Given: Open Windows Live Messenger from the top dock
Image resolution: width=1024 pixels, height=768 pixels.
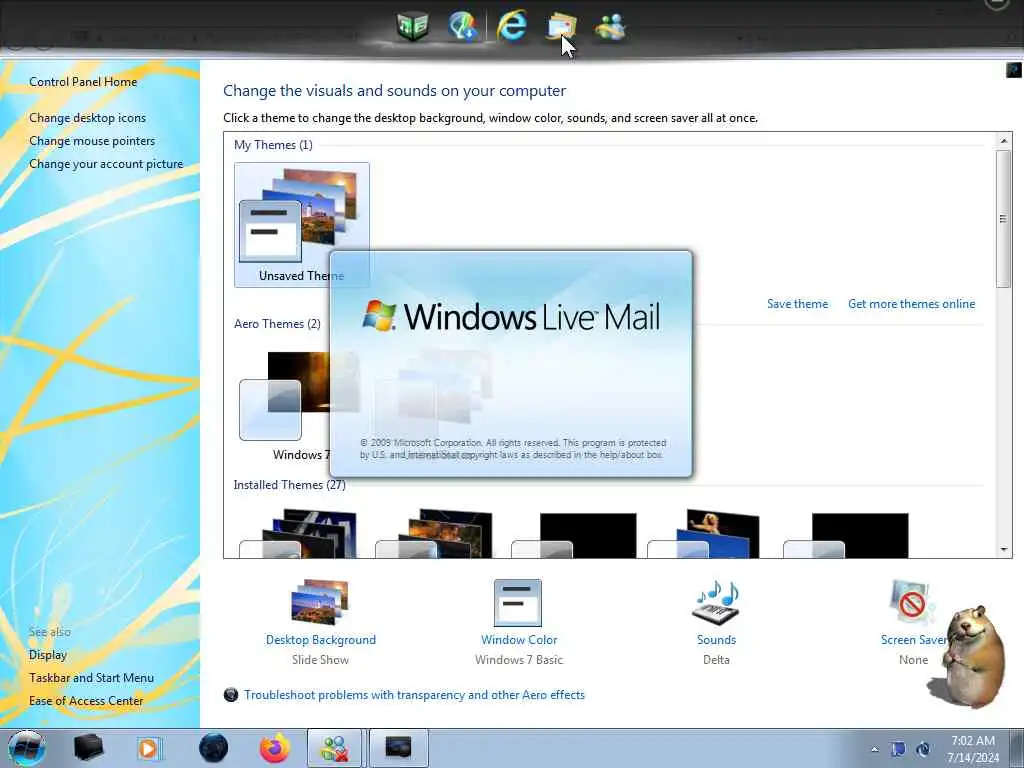Looking at the screenshot, I should (x=611, y=27).
